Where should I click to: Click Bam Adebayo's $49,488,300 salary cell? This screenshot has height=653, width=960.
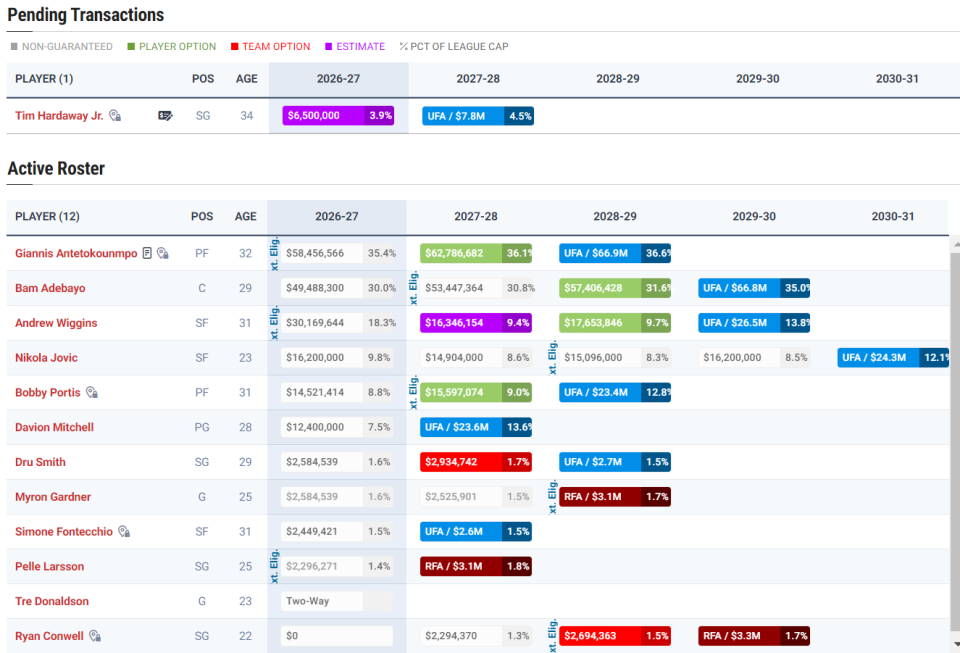[x=338, y=288]
